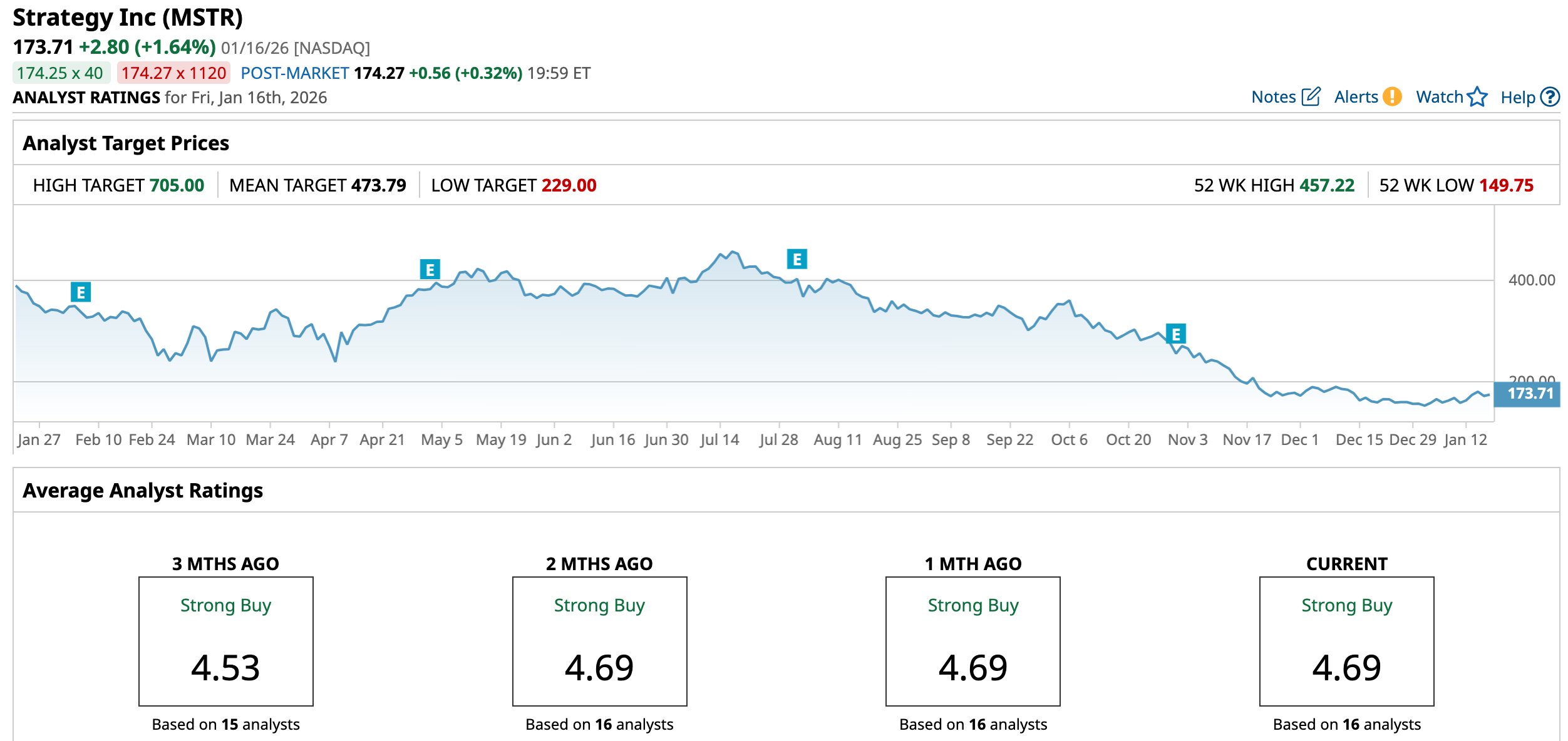The height and width of the screenshot is (741, 1568).
Task: Select the 3 MTHS AGO rating box
Action: click(225, 641)
